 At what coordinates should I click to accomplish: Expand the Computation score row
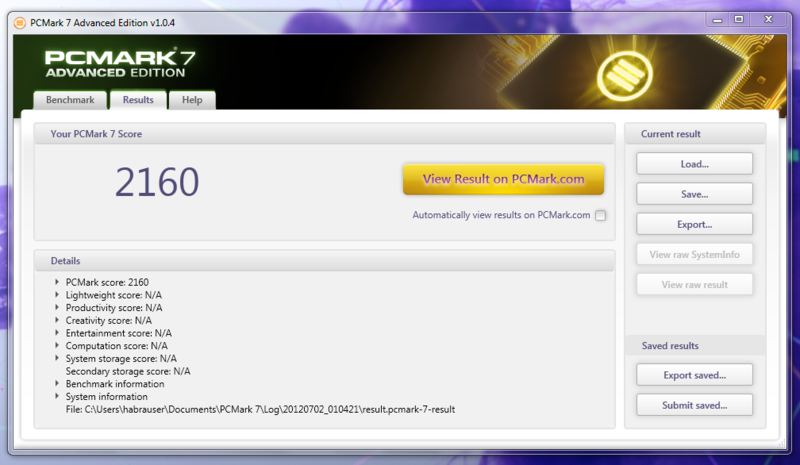57,346
